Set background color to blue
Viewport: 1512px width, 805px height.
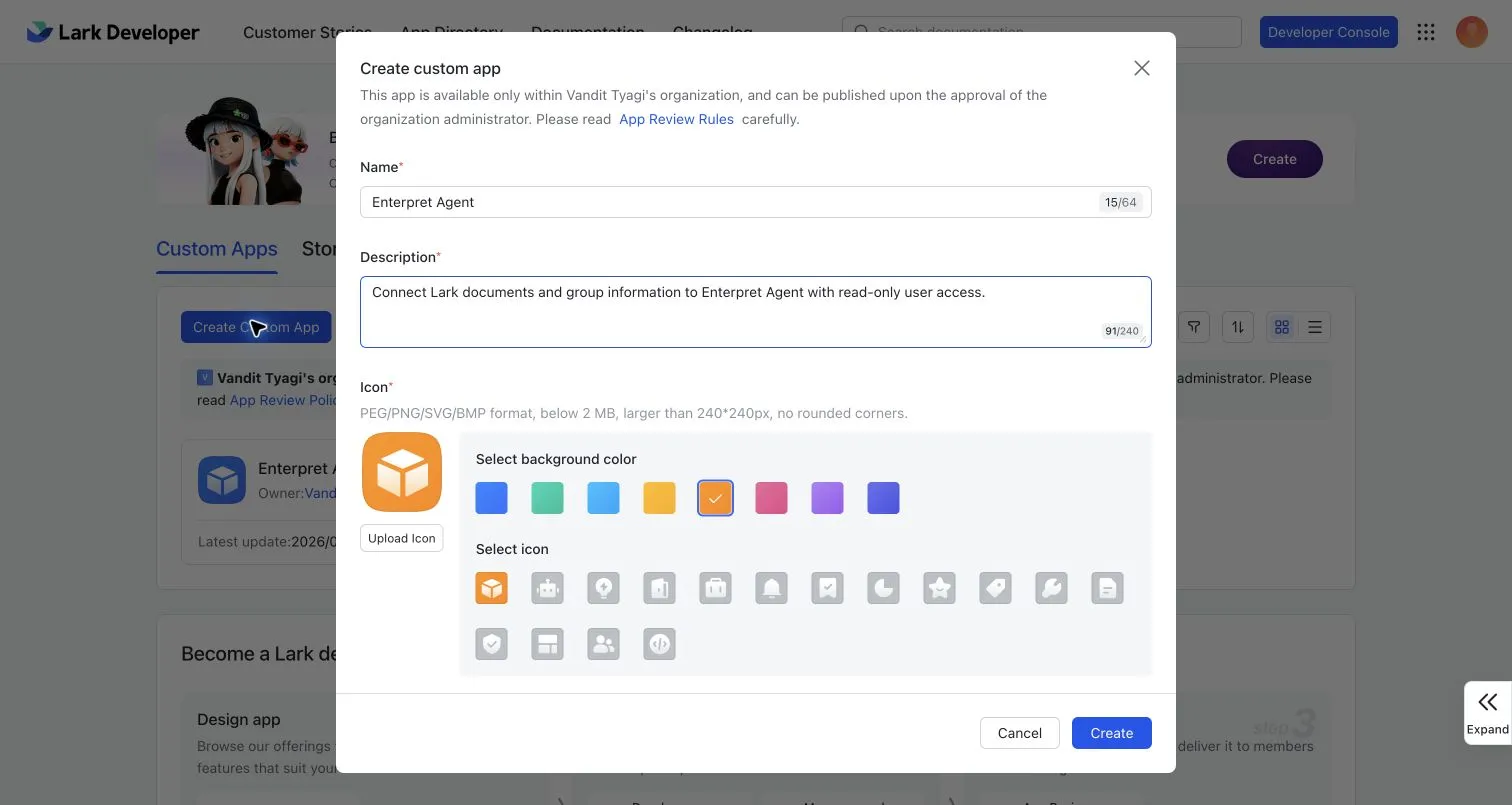tap(492, 498)
